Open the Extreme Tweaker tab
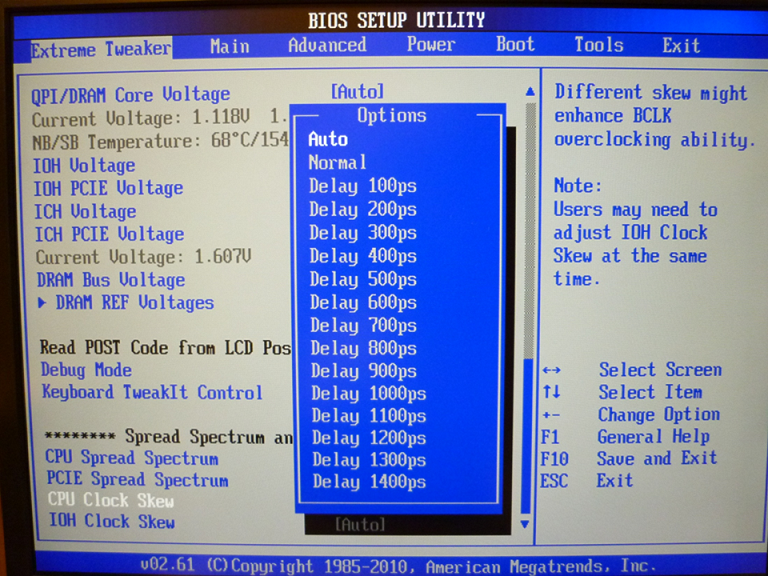This screenshot has height=576, width=768. click(x=101, y=49)
